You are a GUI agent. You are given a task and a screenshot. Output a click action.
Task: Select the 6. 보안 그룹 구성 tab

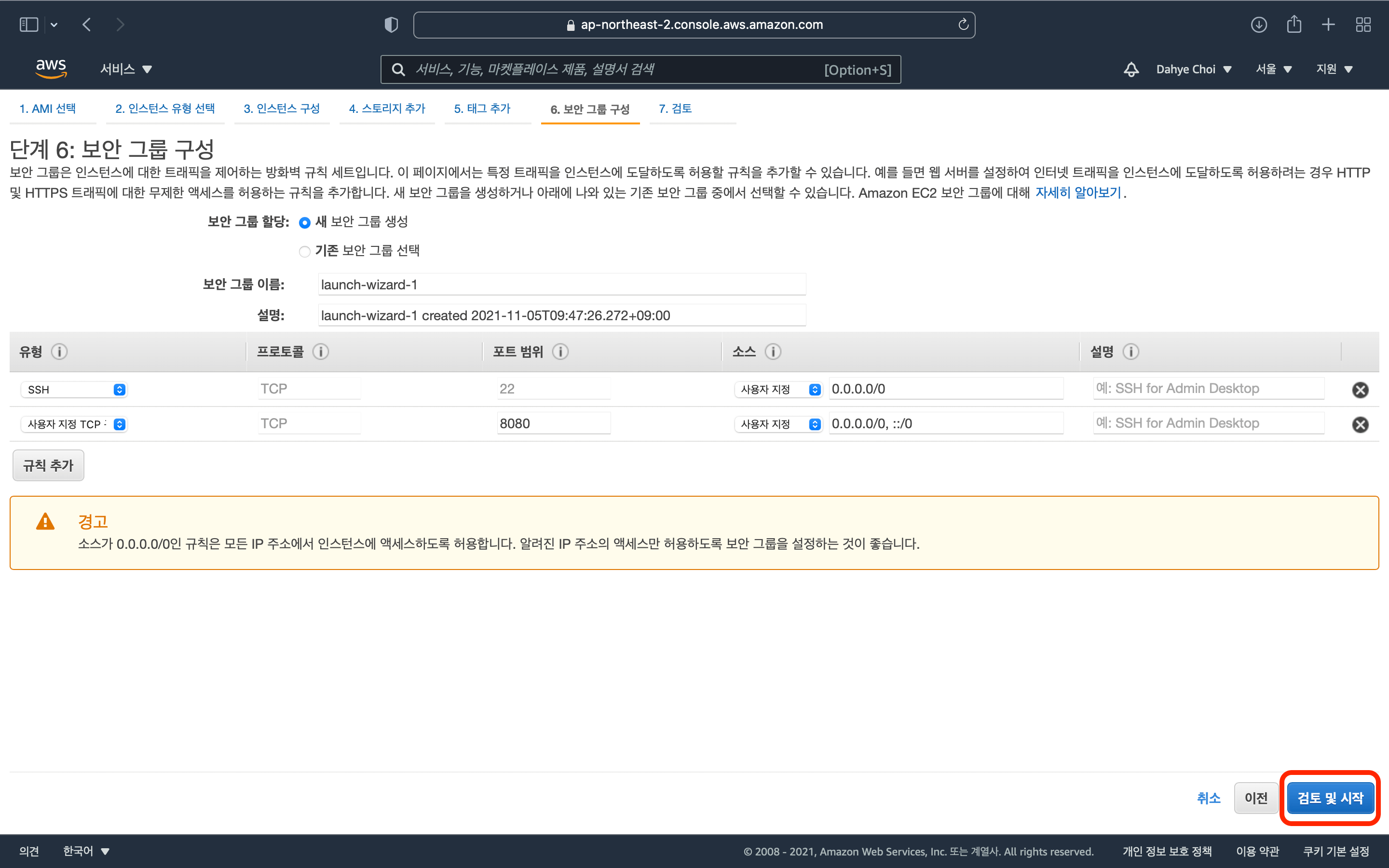590,109
